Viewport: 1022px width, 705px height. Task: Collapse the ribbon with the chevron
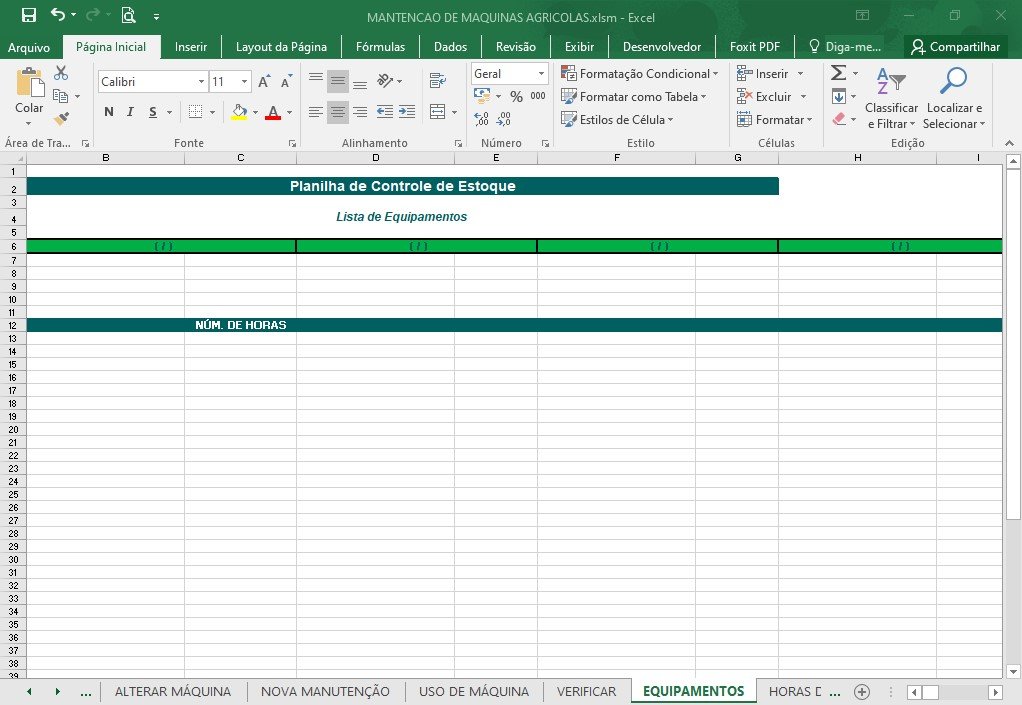coord(1010,143)
